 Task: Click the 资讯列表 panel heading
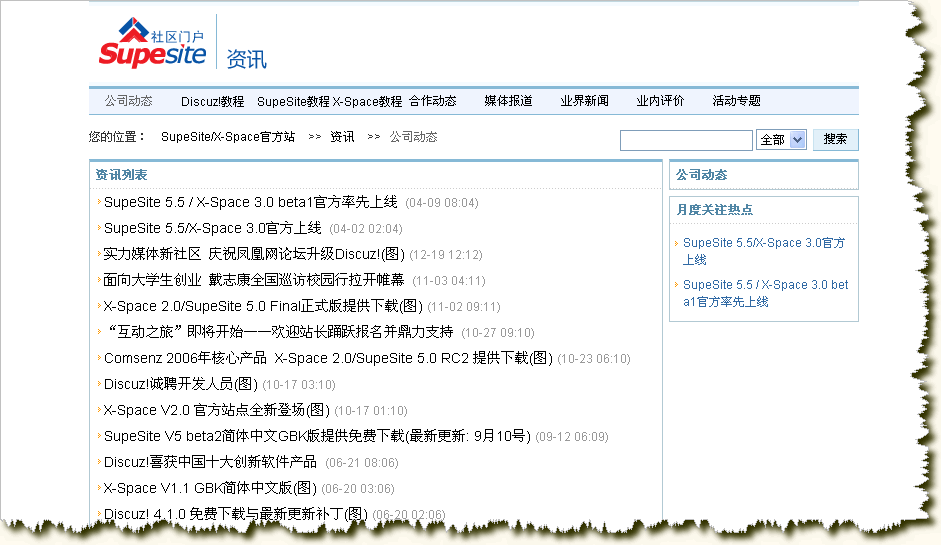pyautogui.click(x=121, y=175)
